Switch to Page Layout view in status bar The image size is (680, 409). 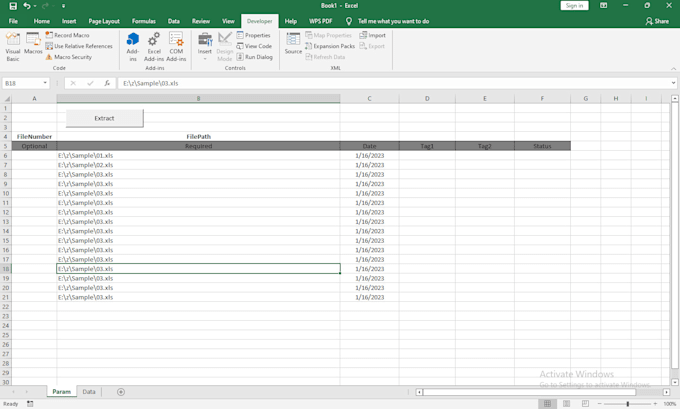coord(566,404)
